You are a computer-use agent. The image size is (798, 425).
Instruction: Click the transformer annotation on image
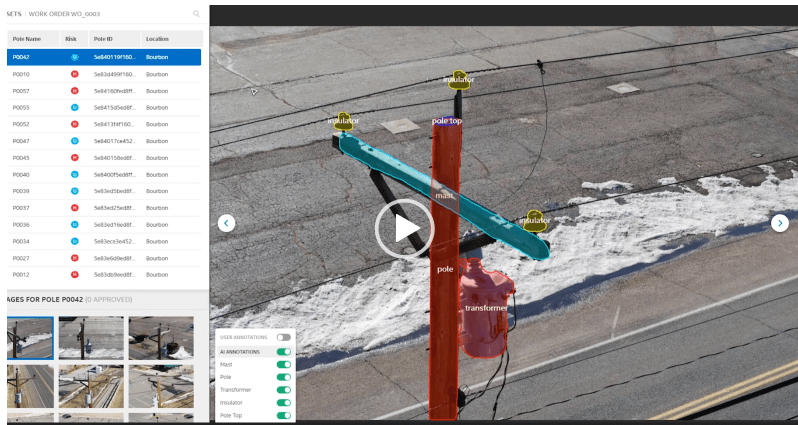[x=485, y=308]
